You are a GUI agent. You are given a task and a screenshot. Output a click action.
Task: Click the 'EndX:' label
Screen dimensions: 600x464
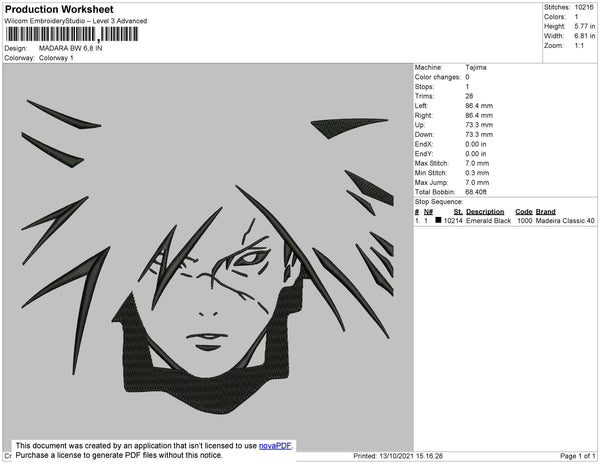click(424, 144)
